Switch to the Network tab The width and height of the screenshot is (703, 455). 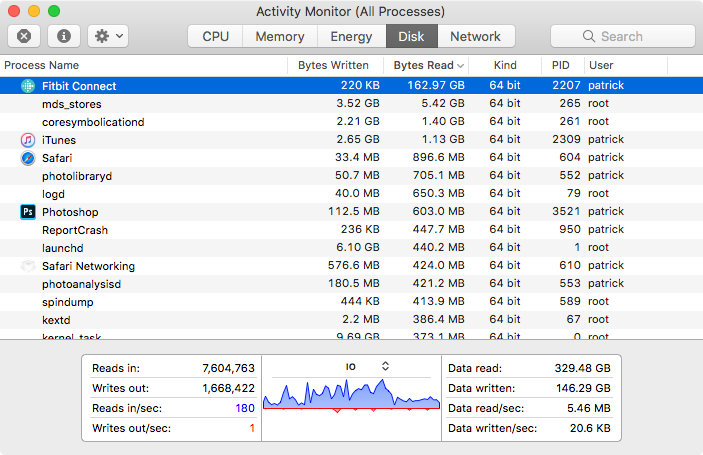[476, 36]
